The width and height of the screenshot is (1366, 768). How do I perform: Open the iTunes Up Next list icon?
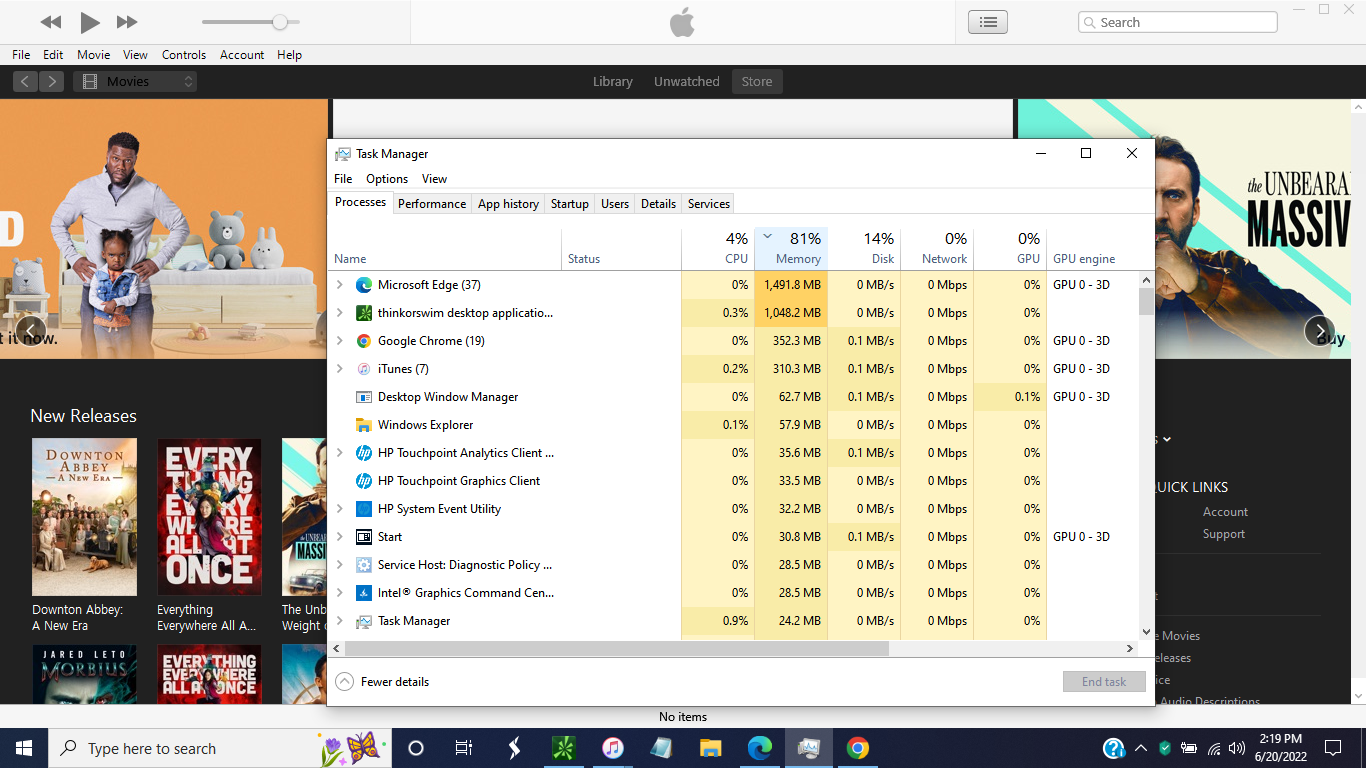(x=987, y=22)
